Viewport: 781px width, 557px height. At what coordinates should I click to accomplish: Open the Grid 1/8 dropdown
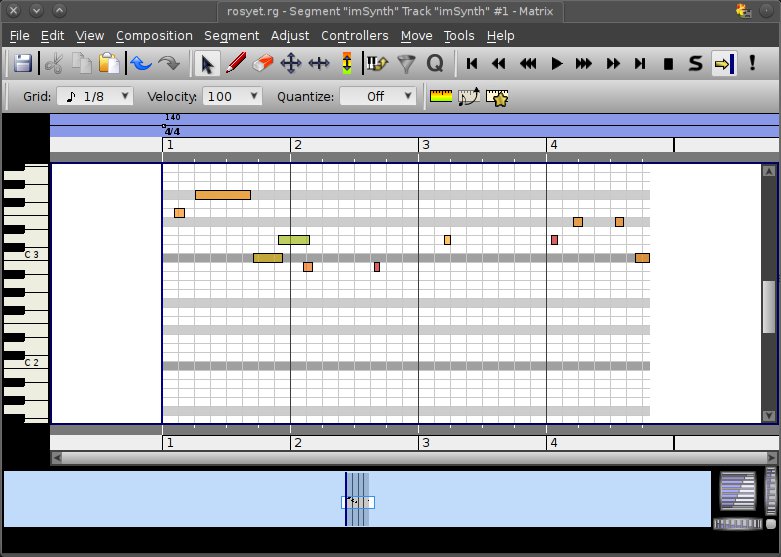click(x=95, y=96)
